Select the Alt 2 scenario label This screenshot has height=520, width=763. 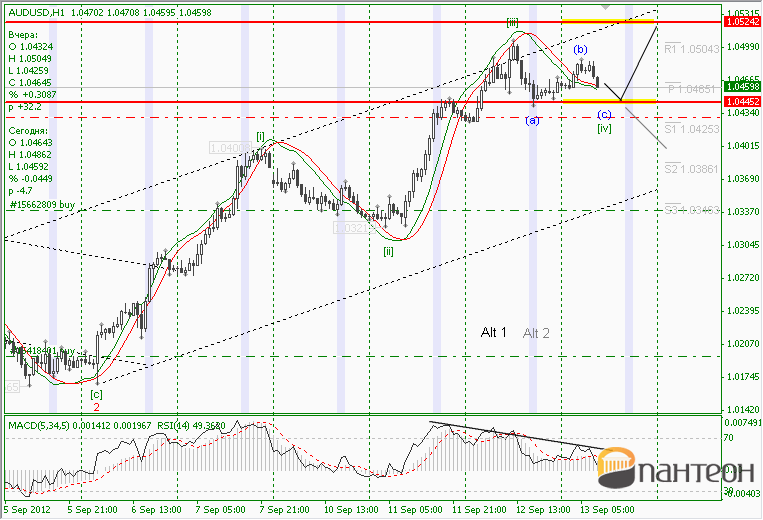pos(536,333)
